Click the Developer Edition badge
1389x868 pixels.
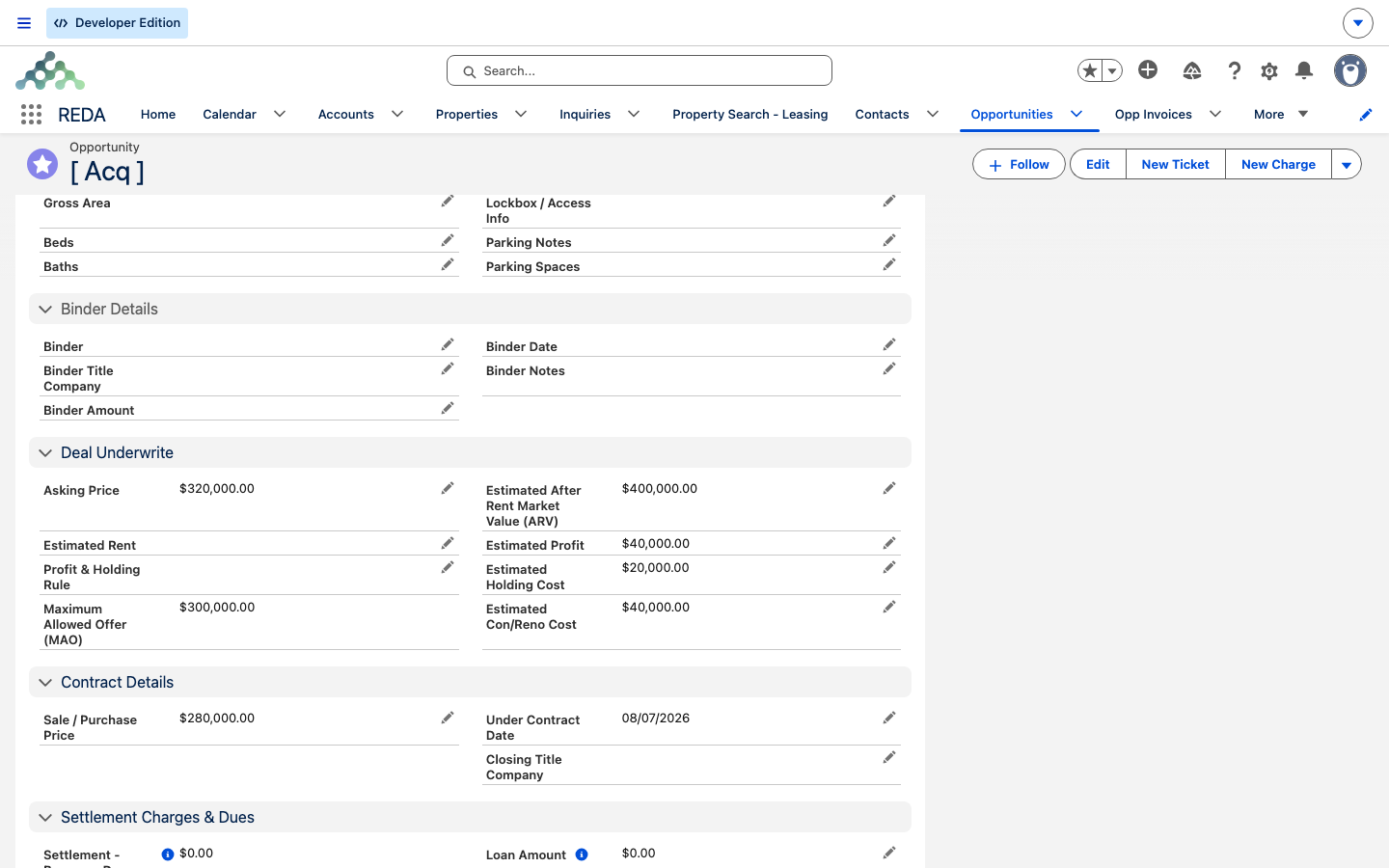tap(117, 23)
